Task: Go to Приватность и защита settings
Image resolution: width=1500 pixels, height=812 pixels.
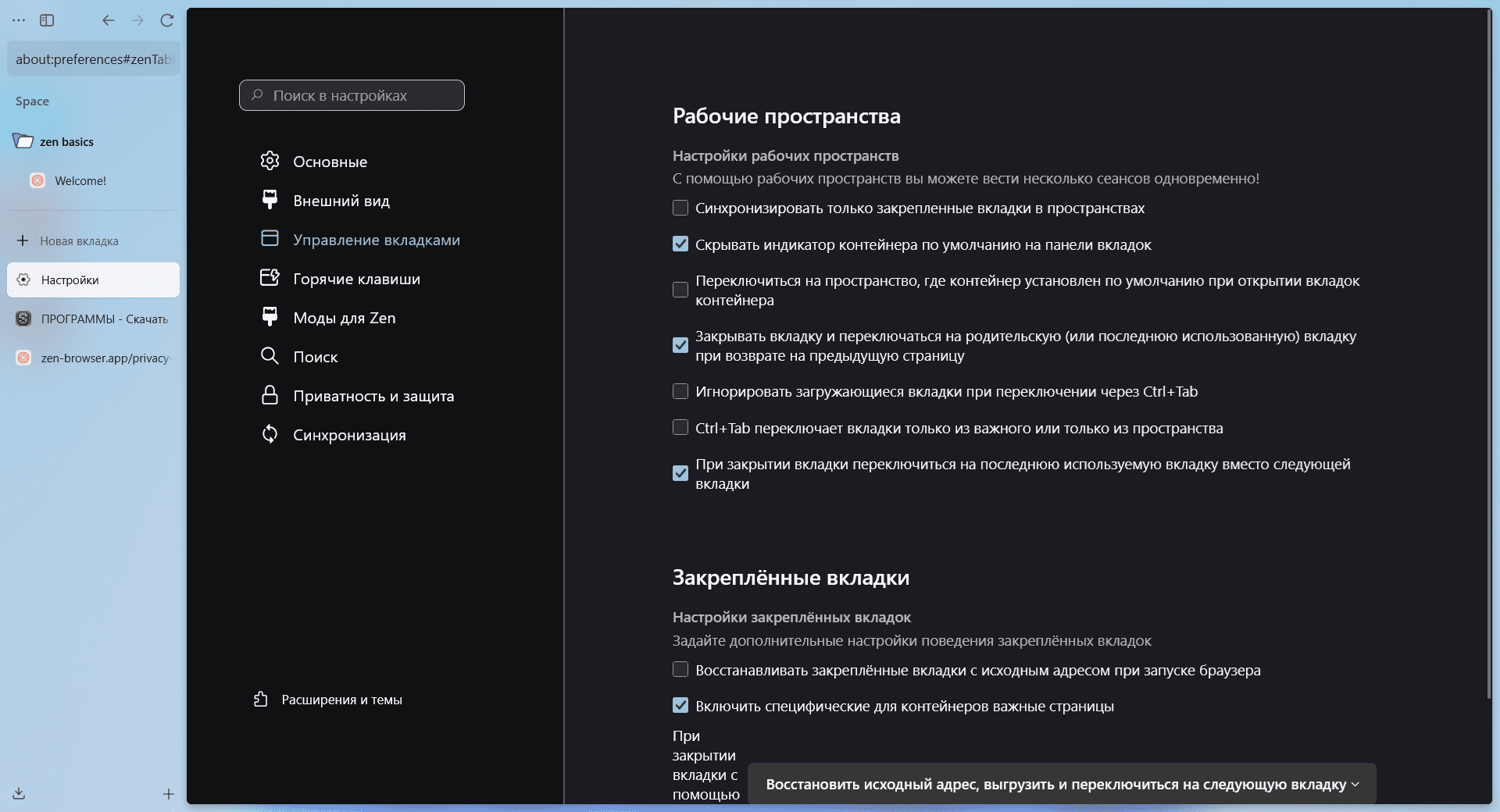Action: 373,396
